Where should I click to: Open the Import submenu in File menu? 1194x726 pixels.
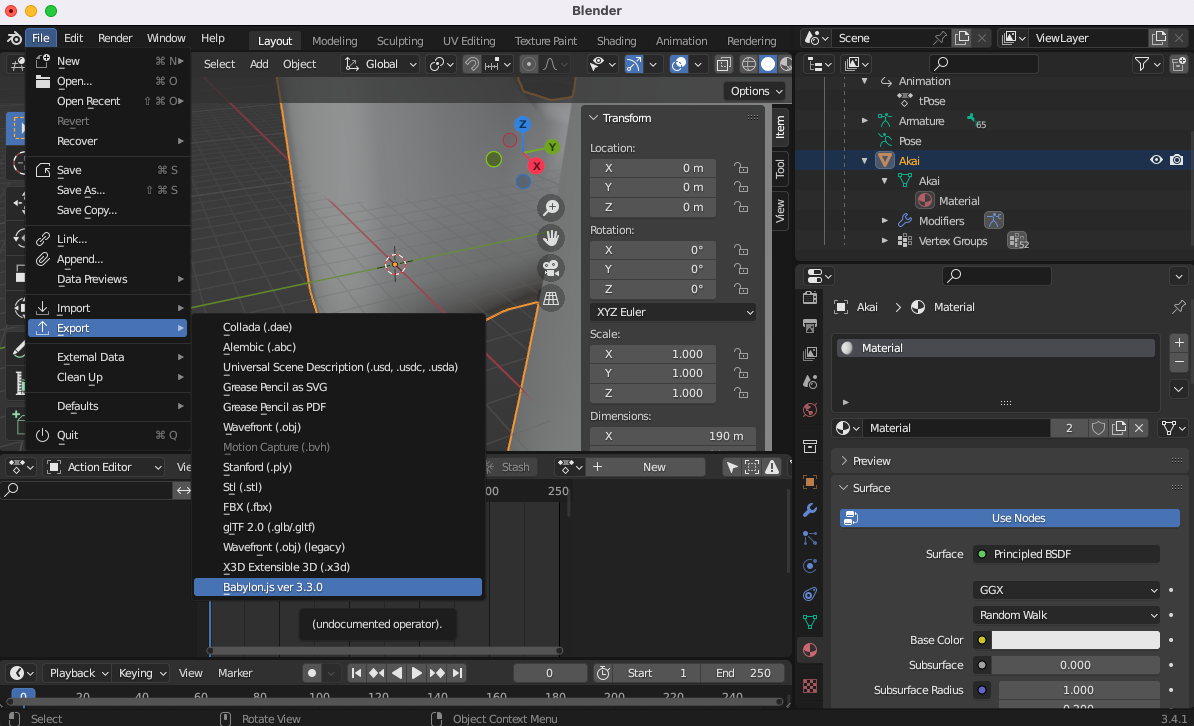108,308
